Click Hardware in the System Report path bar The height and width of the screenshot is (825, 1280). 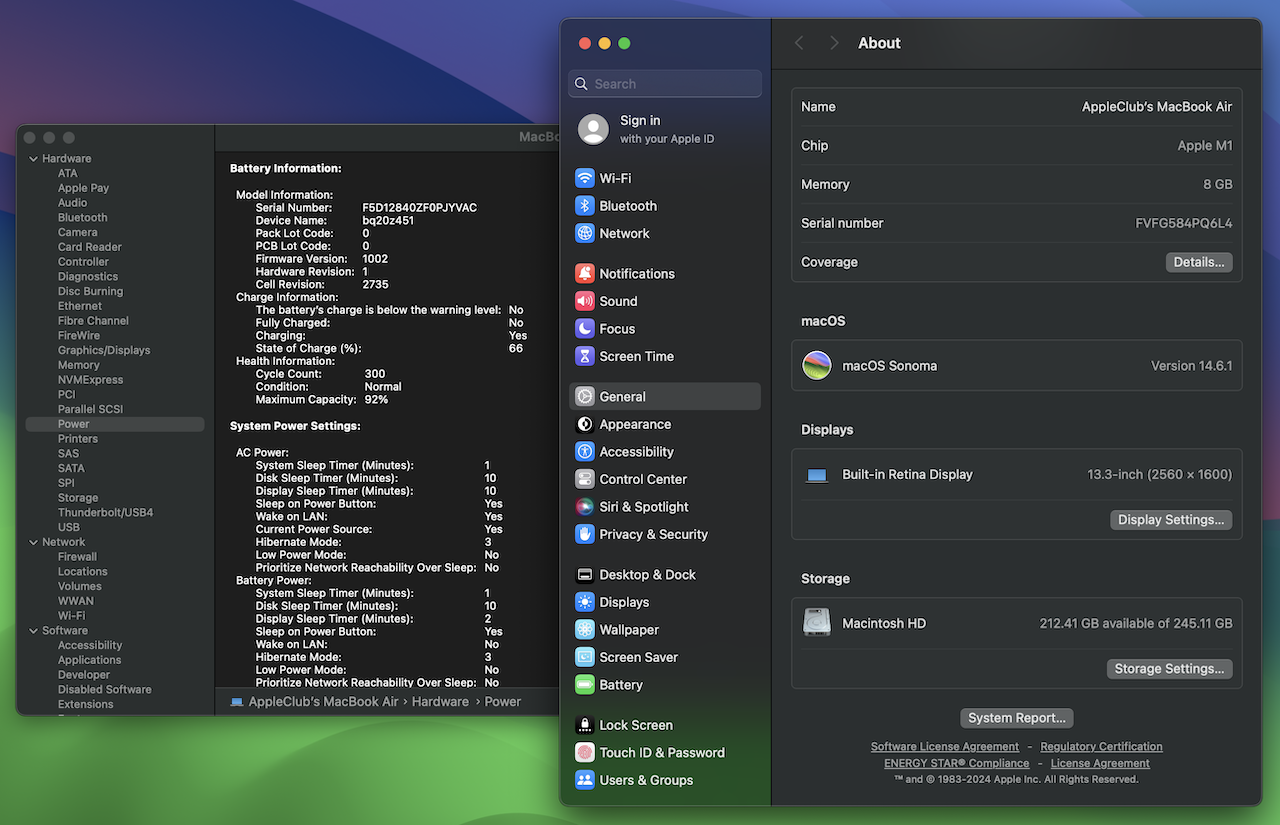[x=440, y=702]
